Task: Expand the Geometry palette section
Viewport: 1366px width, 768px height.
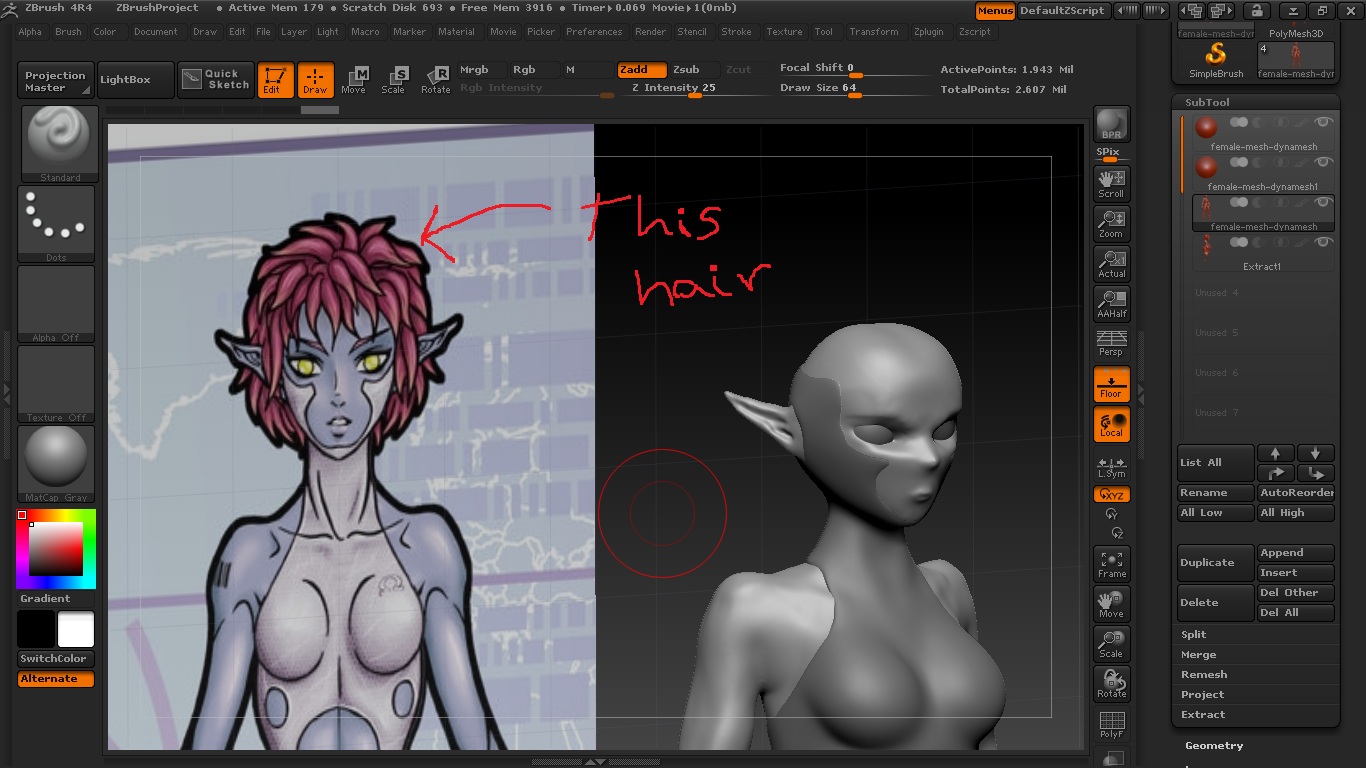Action: [x=1214, y=745]
